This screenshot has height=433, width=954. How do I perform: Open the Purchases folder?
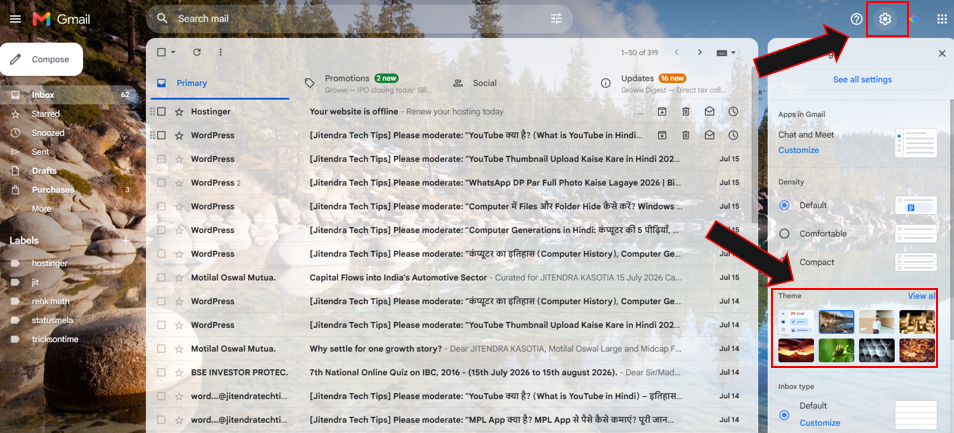coord(52,190)
